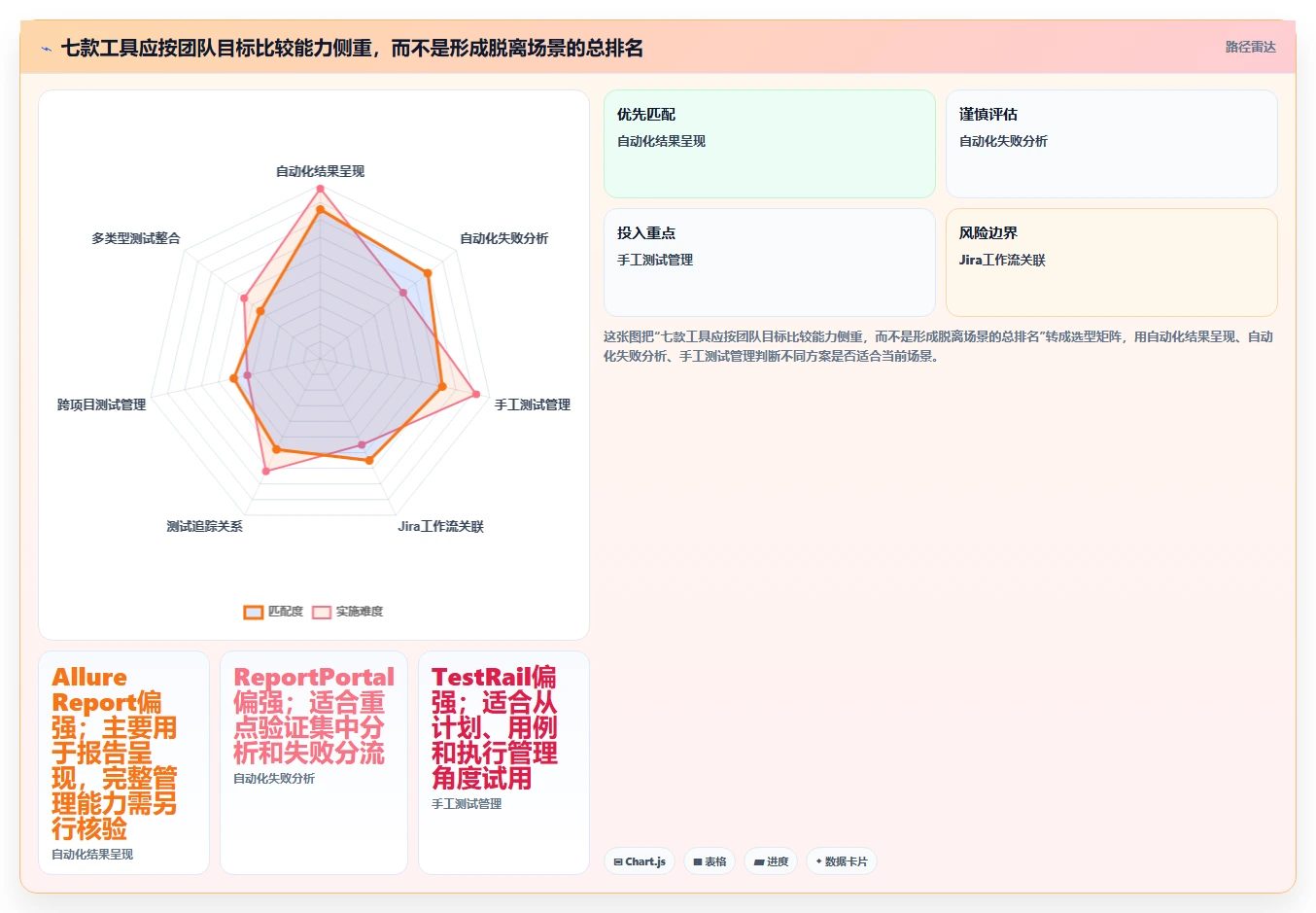Open the 谨慎评估 card
The image size is (1316, 913).
pos(1112,144)
